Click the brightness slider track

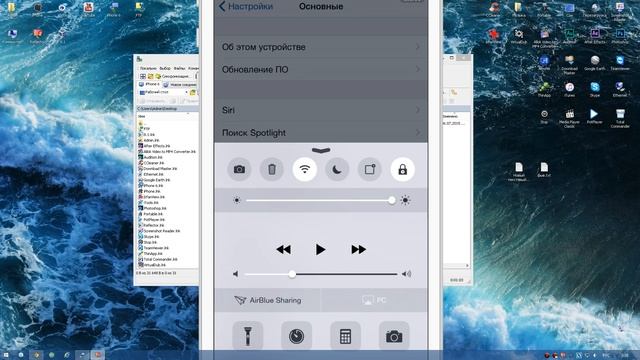(x=320, y=200)
